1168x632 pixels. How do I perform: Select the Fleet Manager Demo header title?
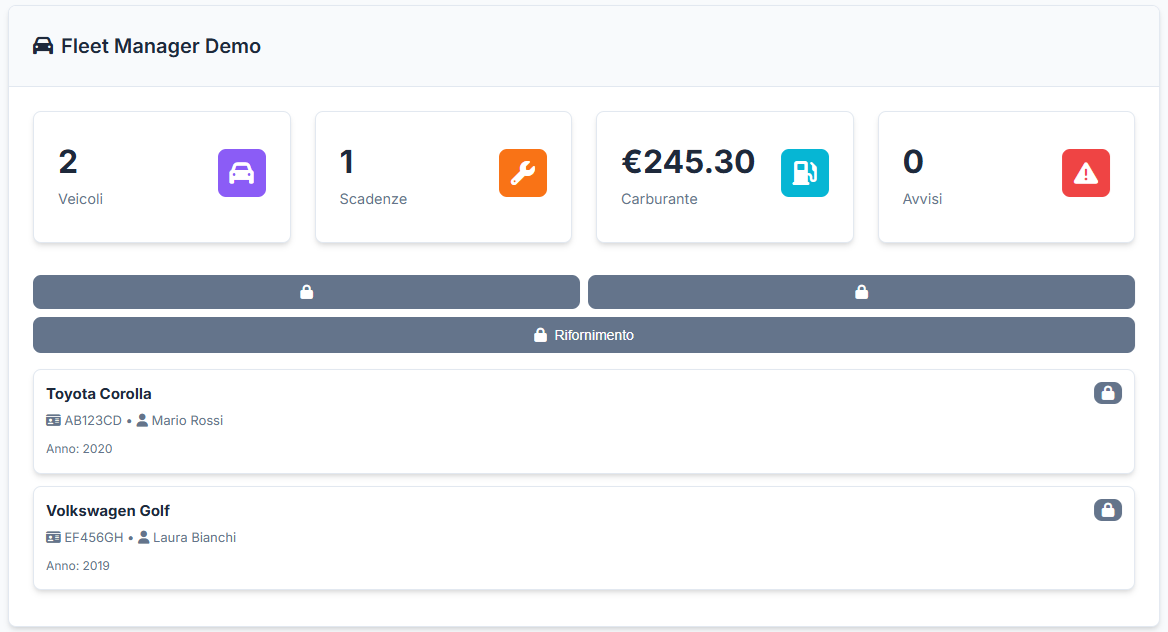(x=161, y=46)
